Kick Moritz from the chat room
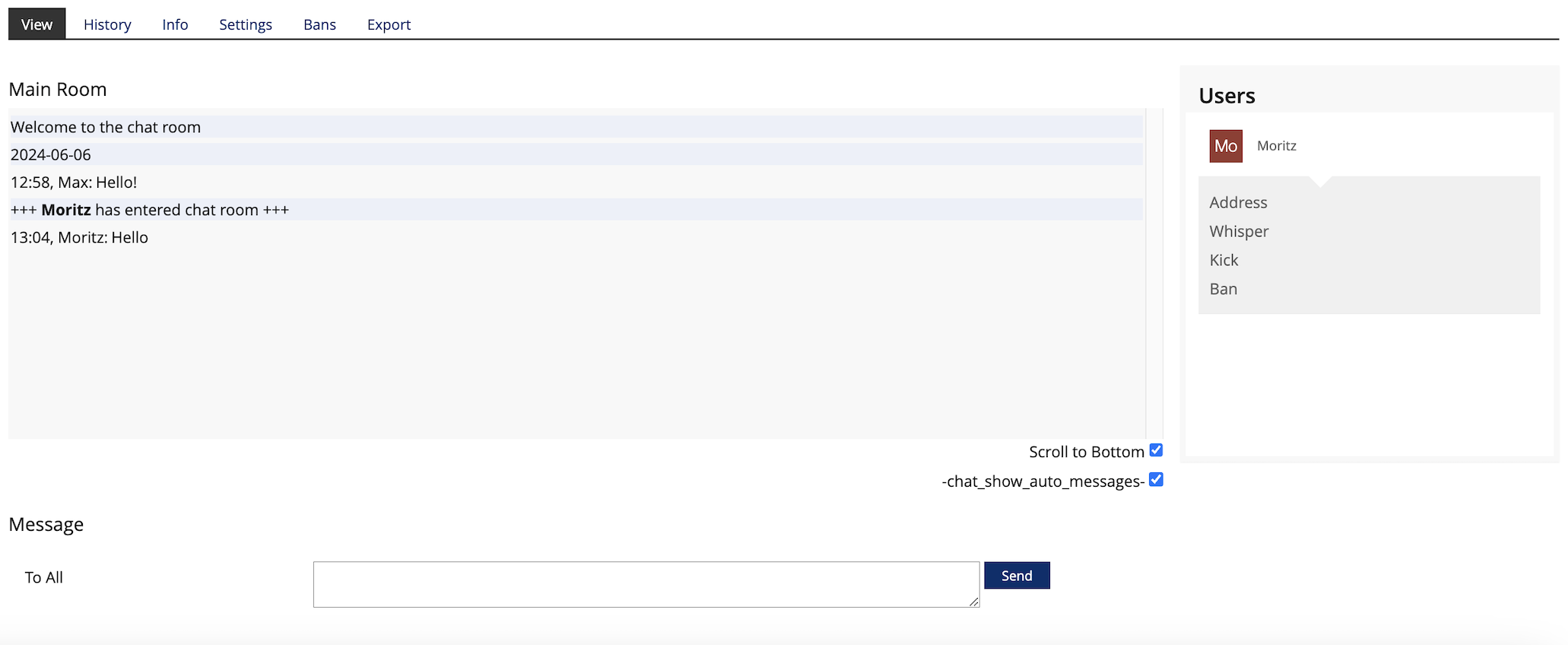1568x645 pixels. click(1224, 260)
